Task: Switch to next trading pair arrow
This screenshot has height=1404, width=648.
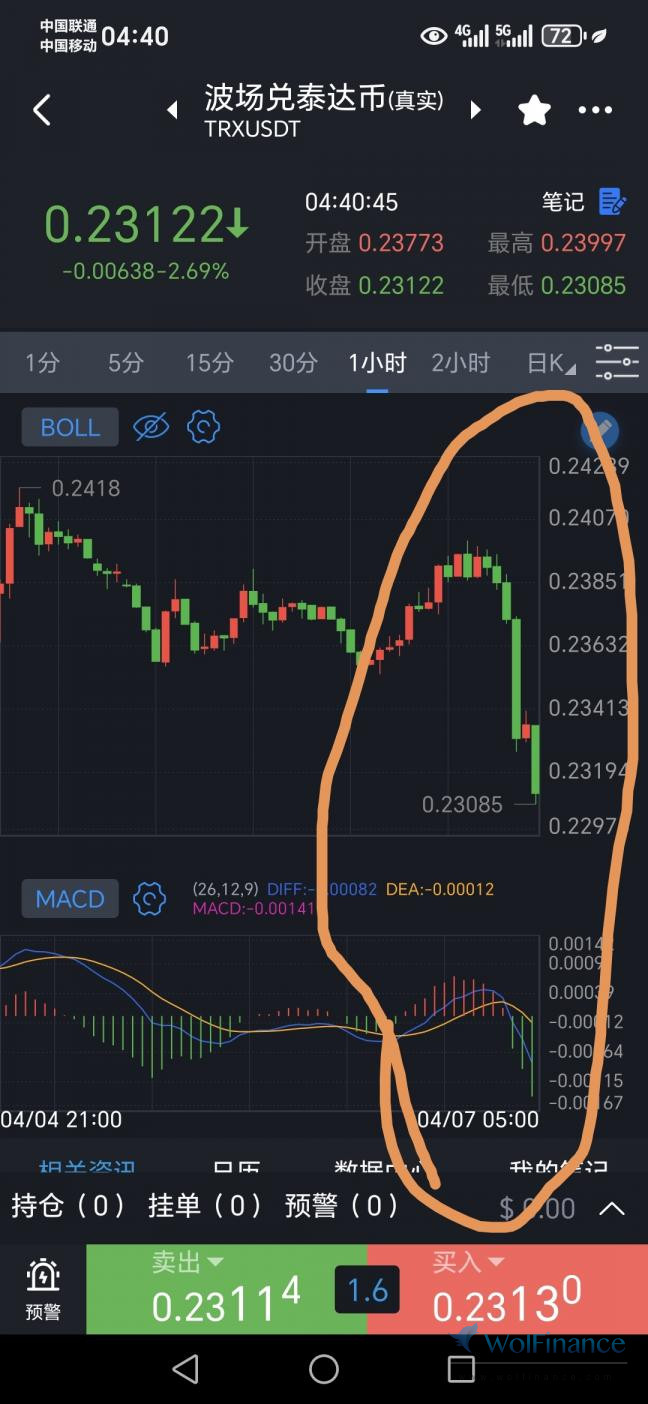Action: tap(476, 110)
